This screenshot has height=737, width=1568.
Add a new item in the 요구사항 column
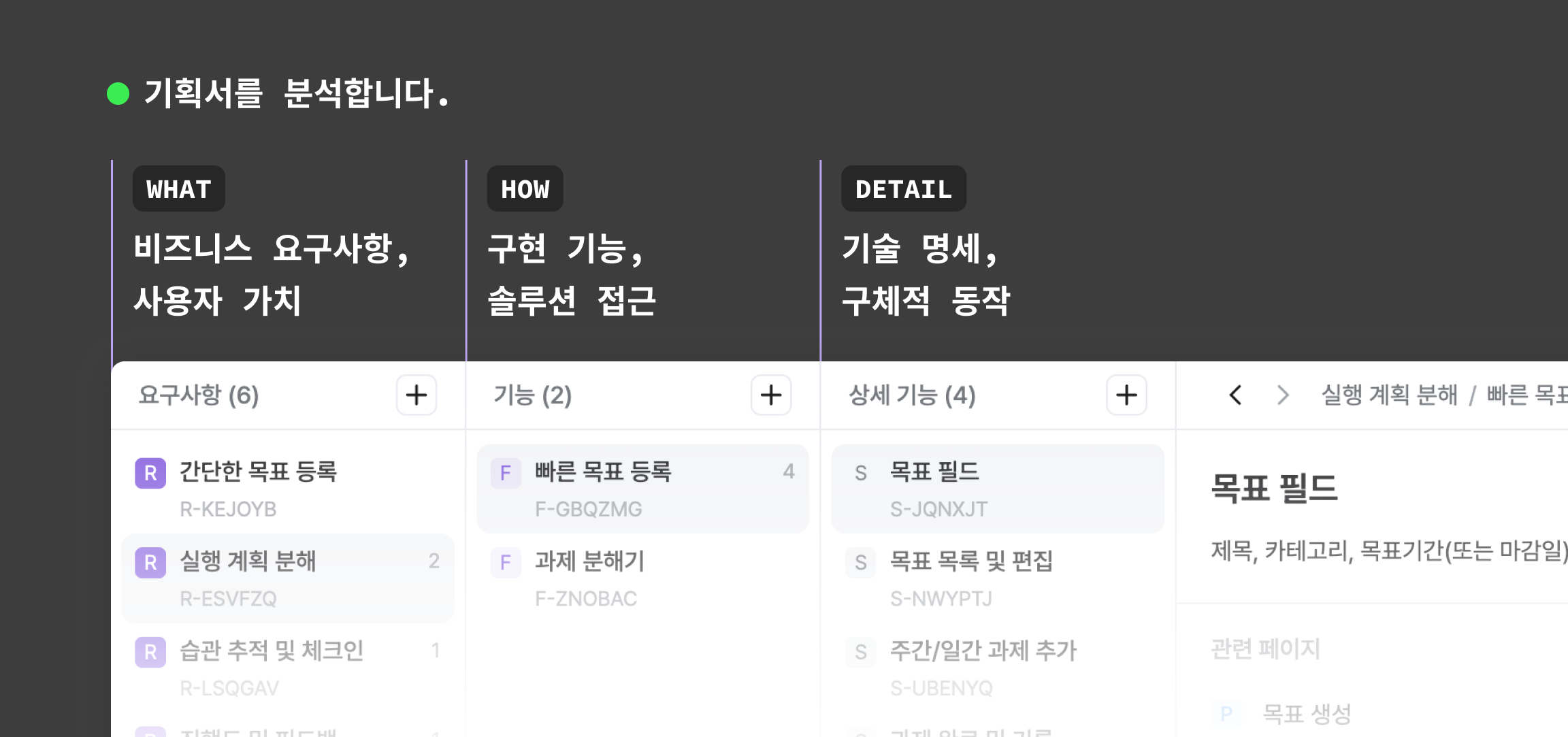416,395
